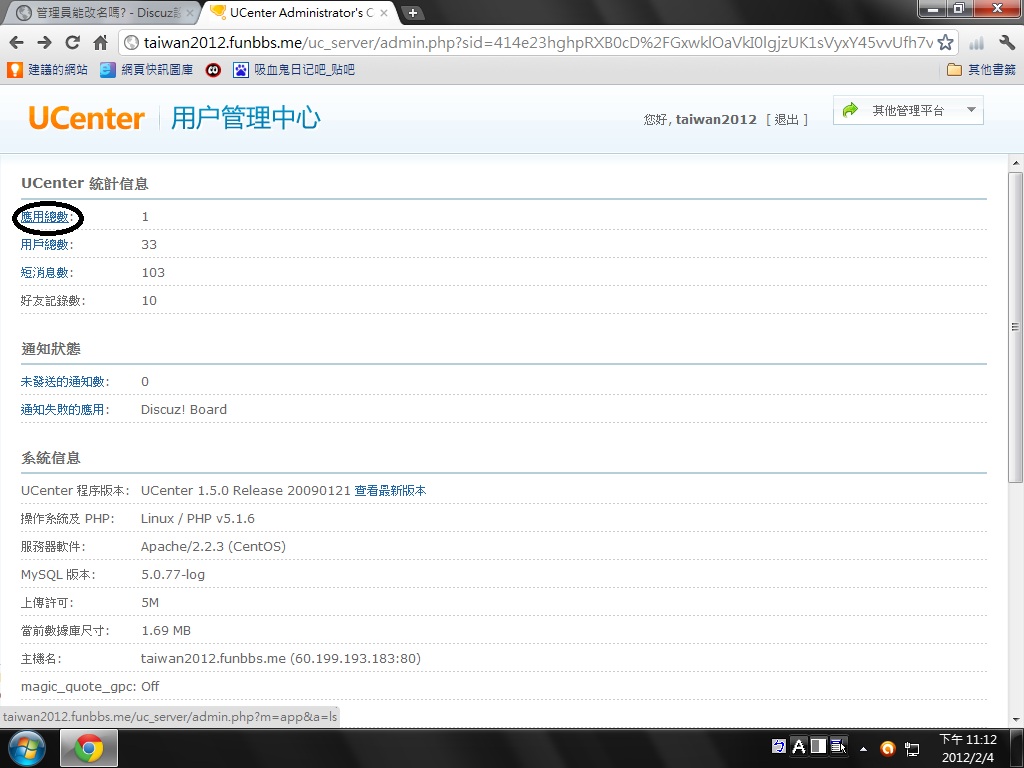Click the page vertical scrollbar down arrow

pos(1015,718)
